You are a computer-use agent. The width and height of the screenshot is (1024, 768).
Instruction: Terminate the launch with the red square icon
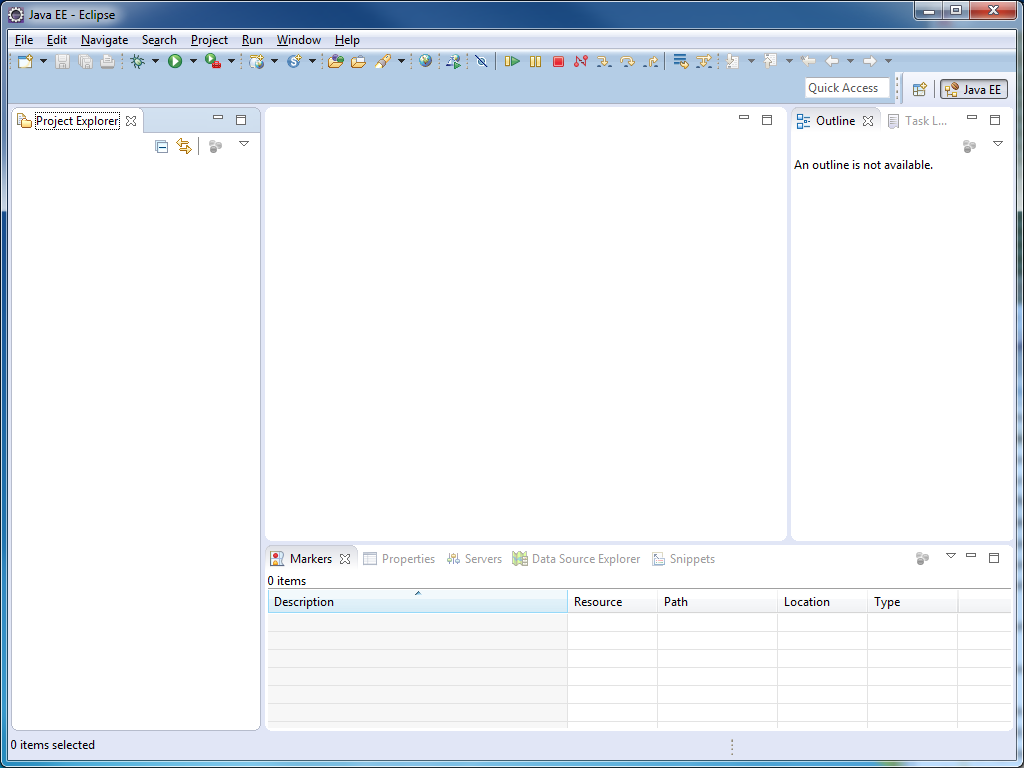point(558,61)
